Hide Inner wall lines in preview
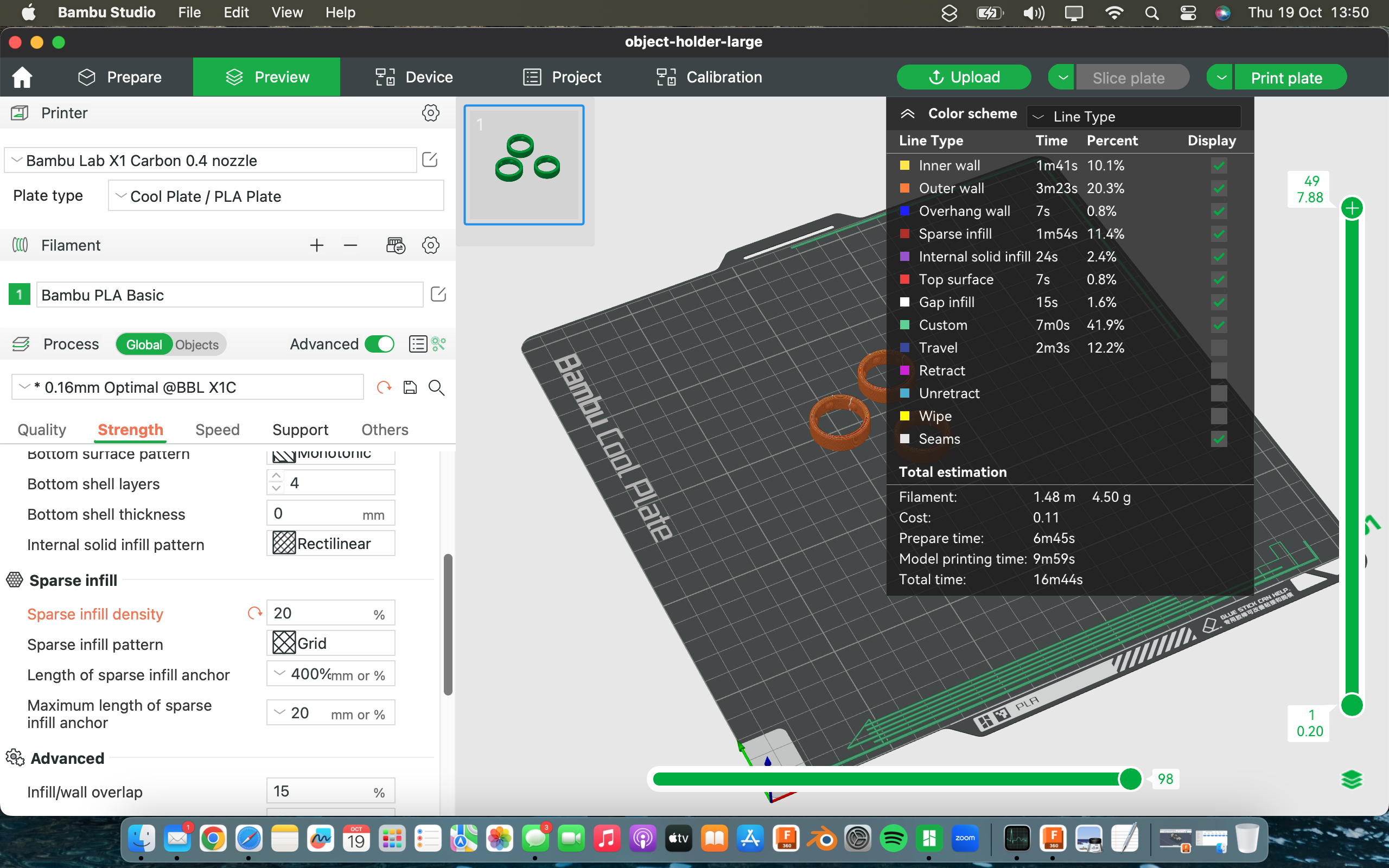Image resolution: width=1389 pixels, height=868 pixels. coord(1220,165)
